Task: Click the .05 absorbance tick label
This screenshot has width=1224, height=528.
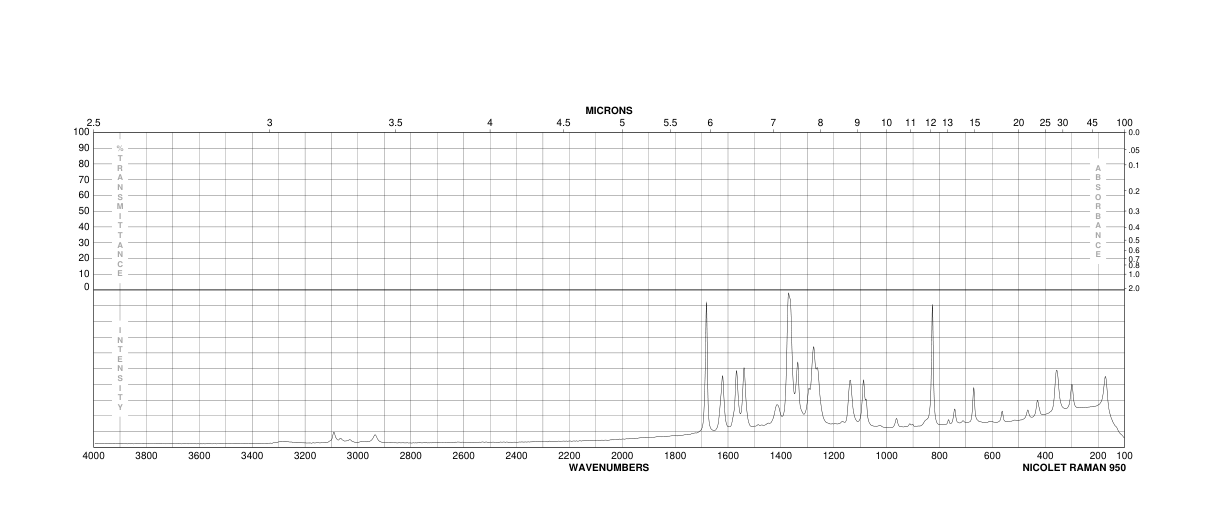Action: pyautogui.click(x=1133, y=150)
